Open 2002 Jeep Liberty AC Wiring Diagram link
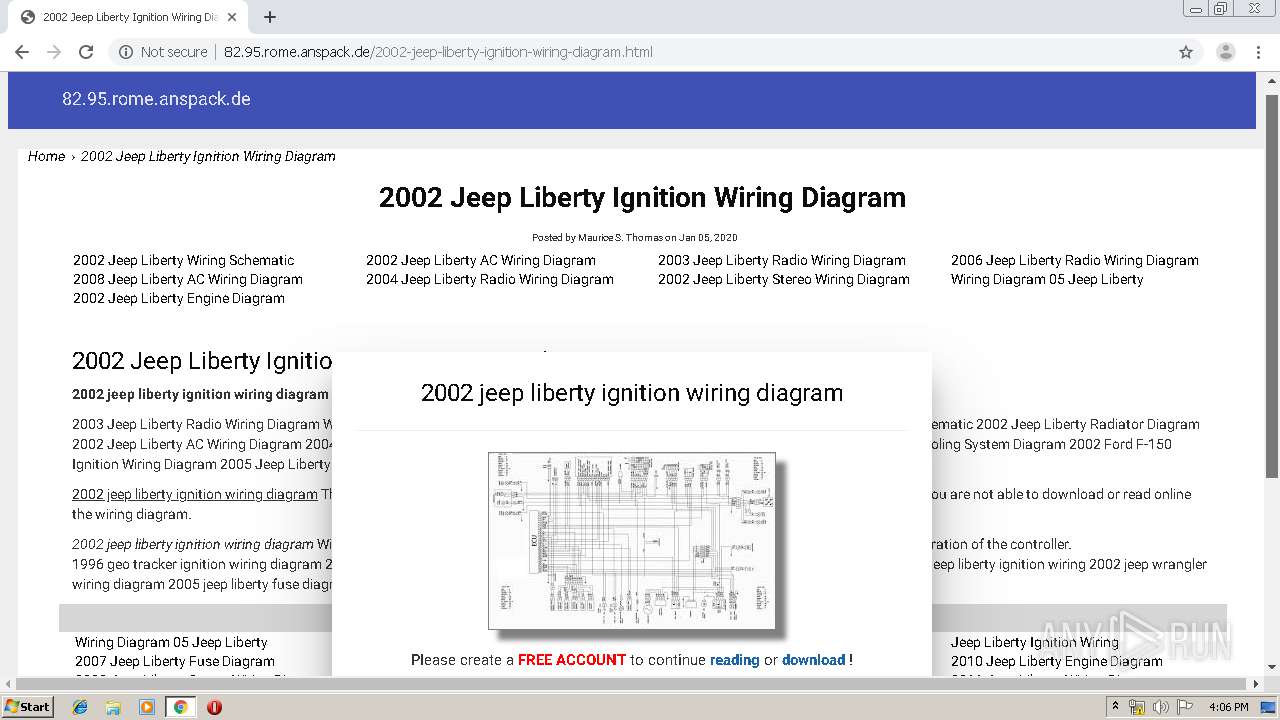This screenshot has width=1280, height=720. 481,260
